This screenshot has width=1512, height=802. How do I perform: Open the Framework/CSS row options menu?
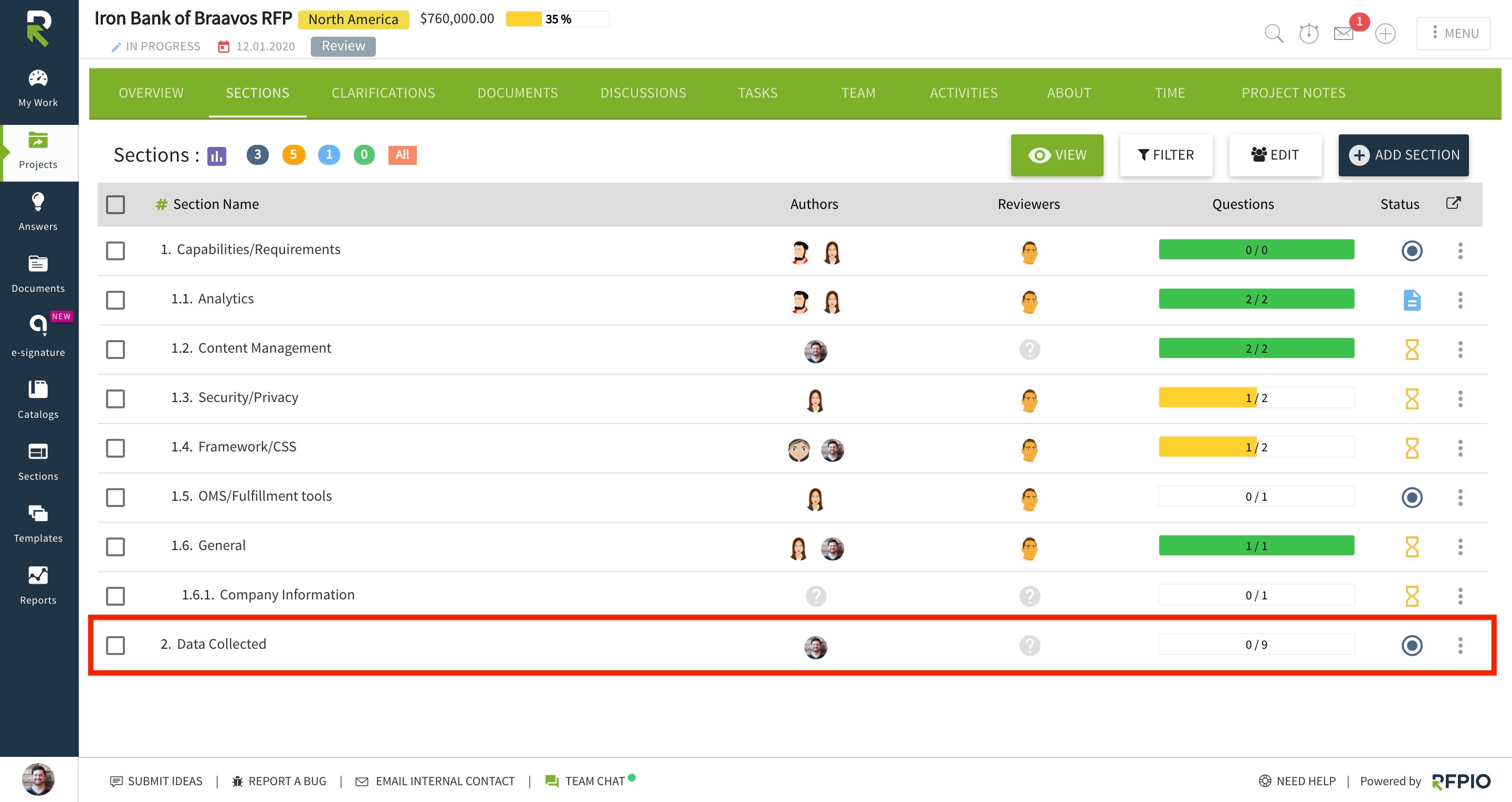point(1459,448)
